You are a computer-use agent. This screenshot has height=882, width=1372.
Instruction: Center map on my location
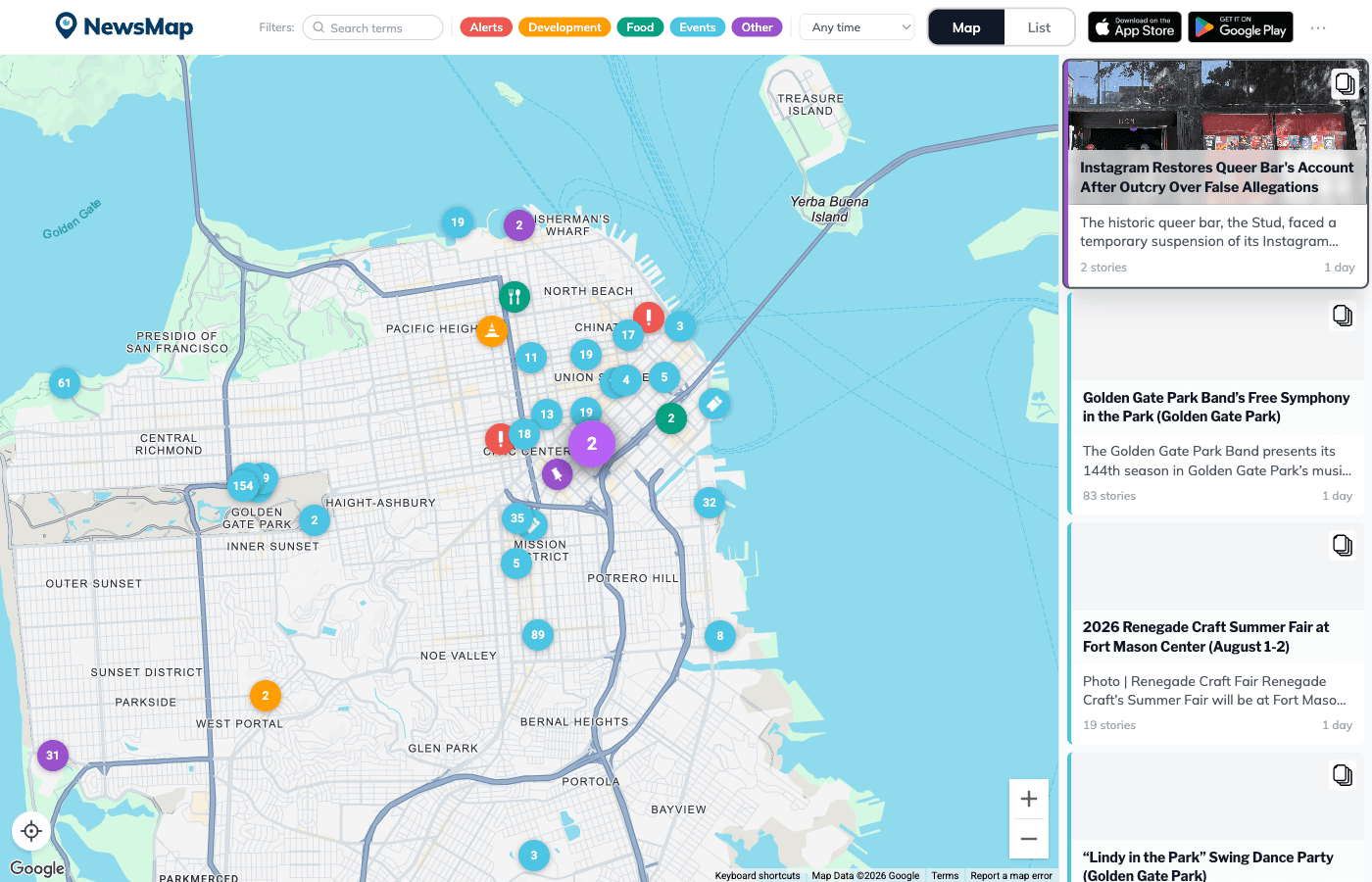[31, 831]
